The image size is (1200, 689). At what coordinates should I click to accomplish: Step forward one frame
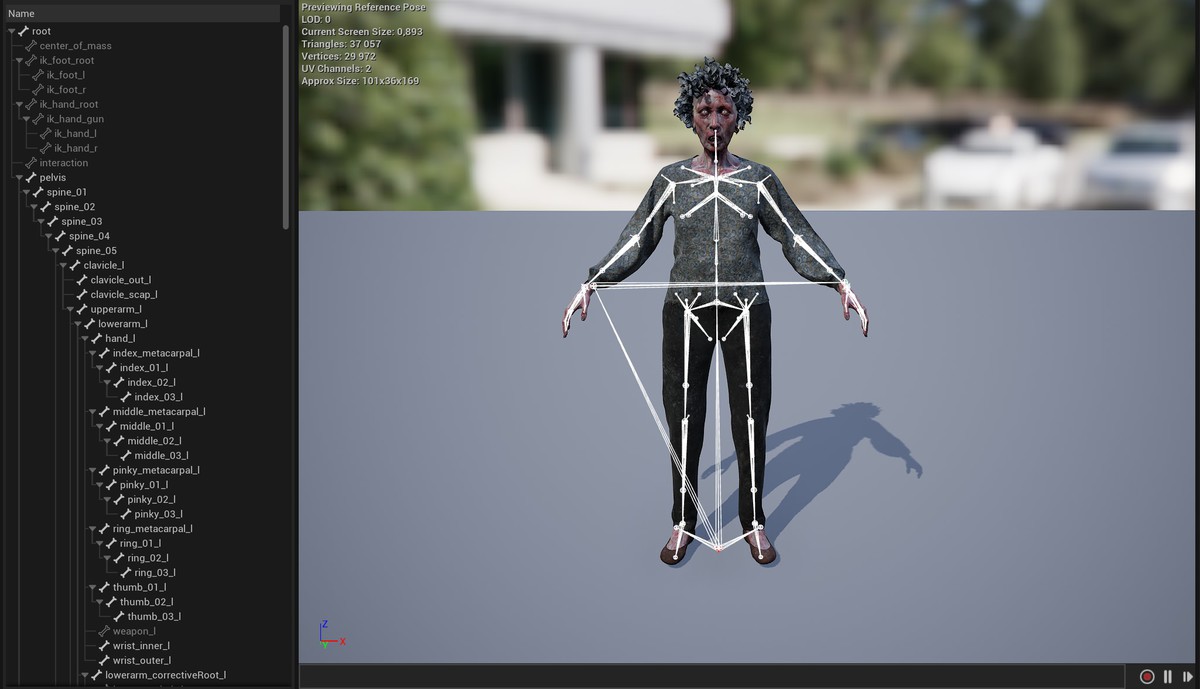tap(1187, 677)
